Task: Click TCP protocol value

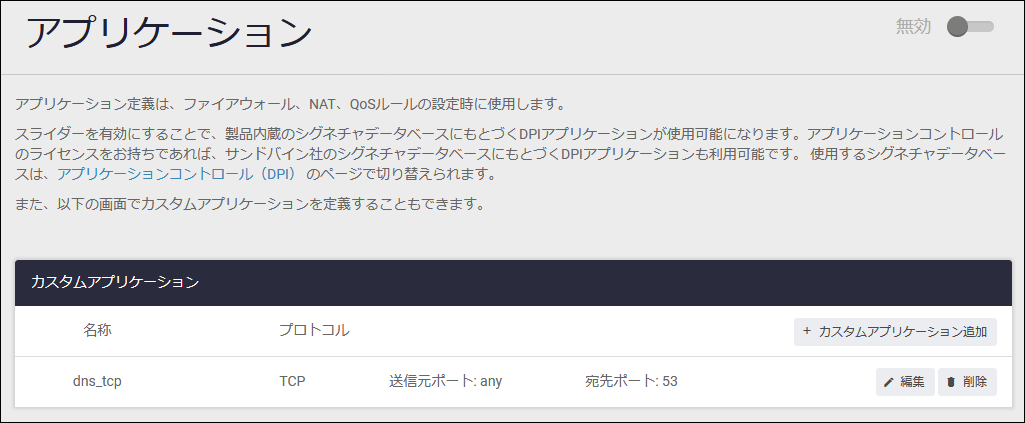Action: tap(292, 381)
